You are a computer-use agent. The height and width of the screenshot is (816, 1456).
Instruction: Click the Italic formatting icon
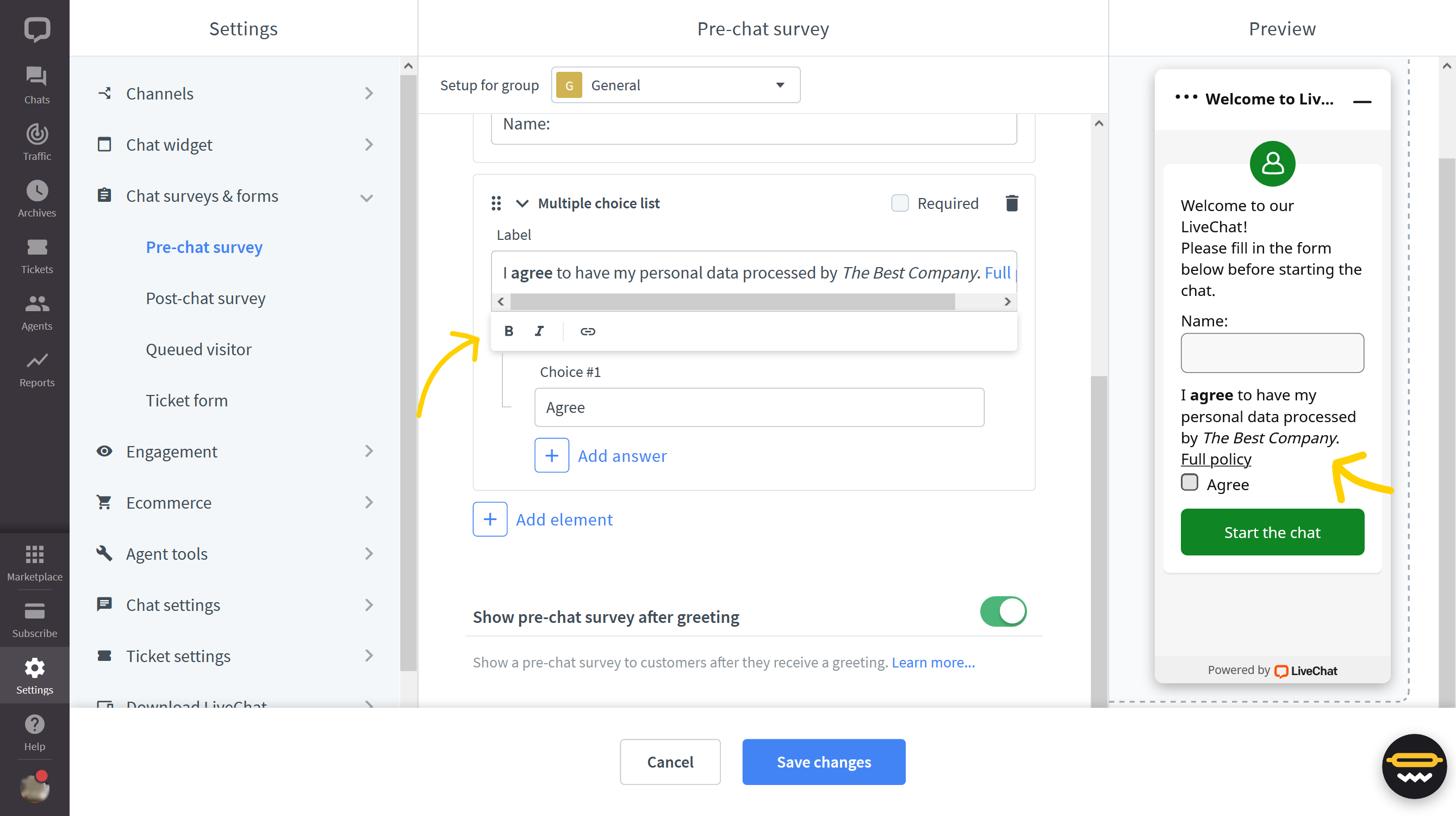click(540, 331)
